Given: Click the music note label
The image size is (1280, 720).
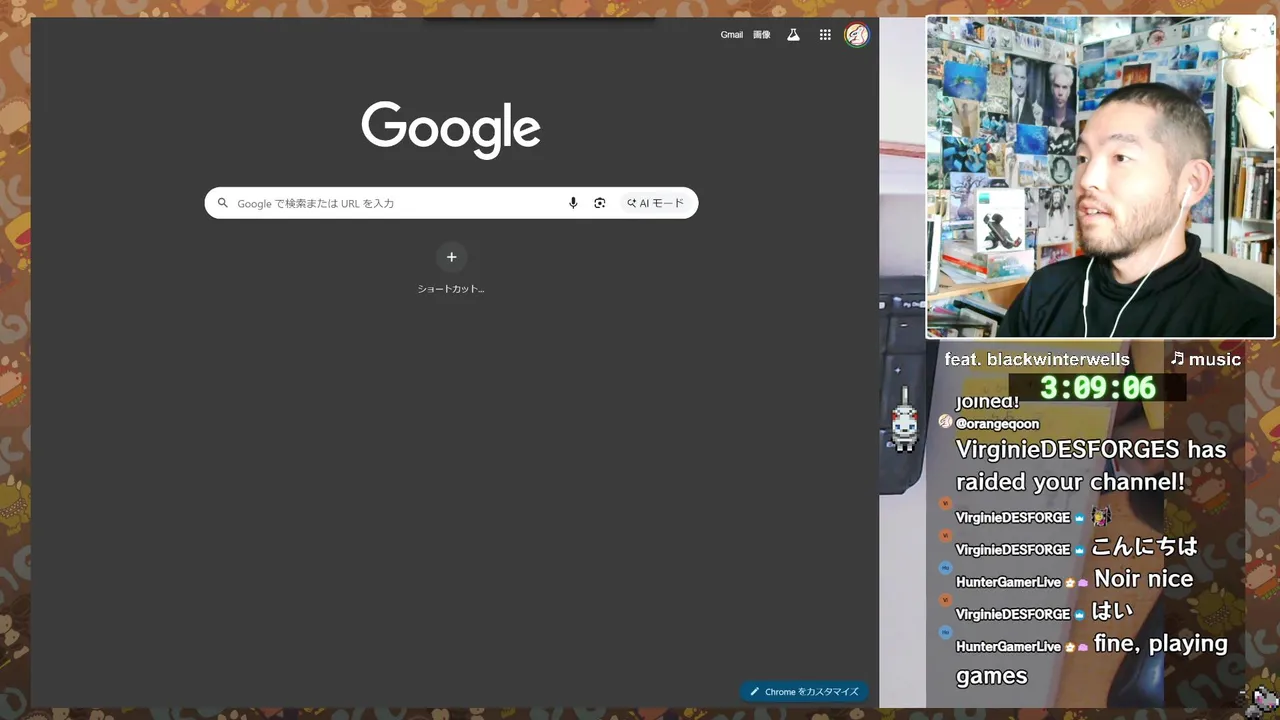Looking at the screenshot, I should tap(1205, 359).
